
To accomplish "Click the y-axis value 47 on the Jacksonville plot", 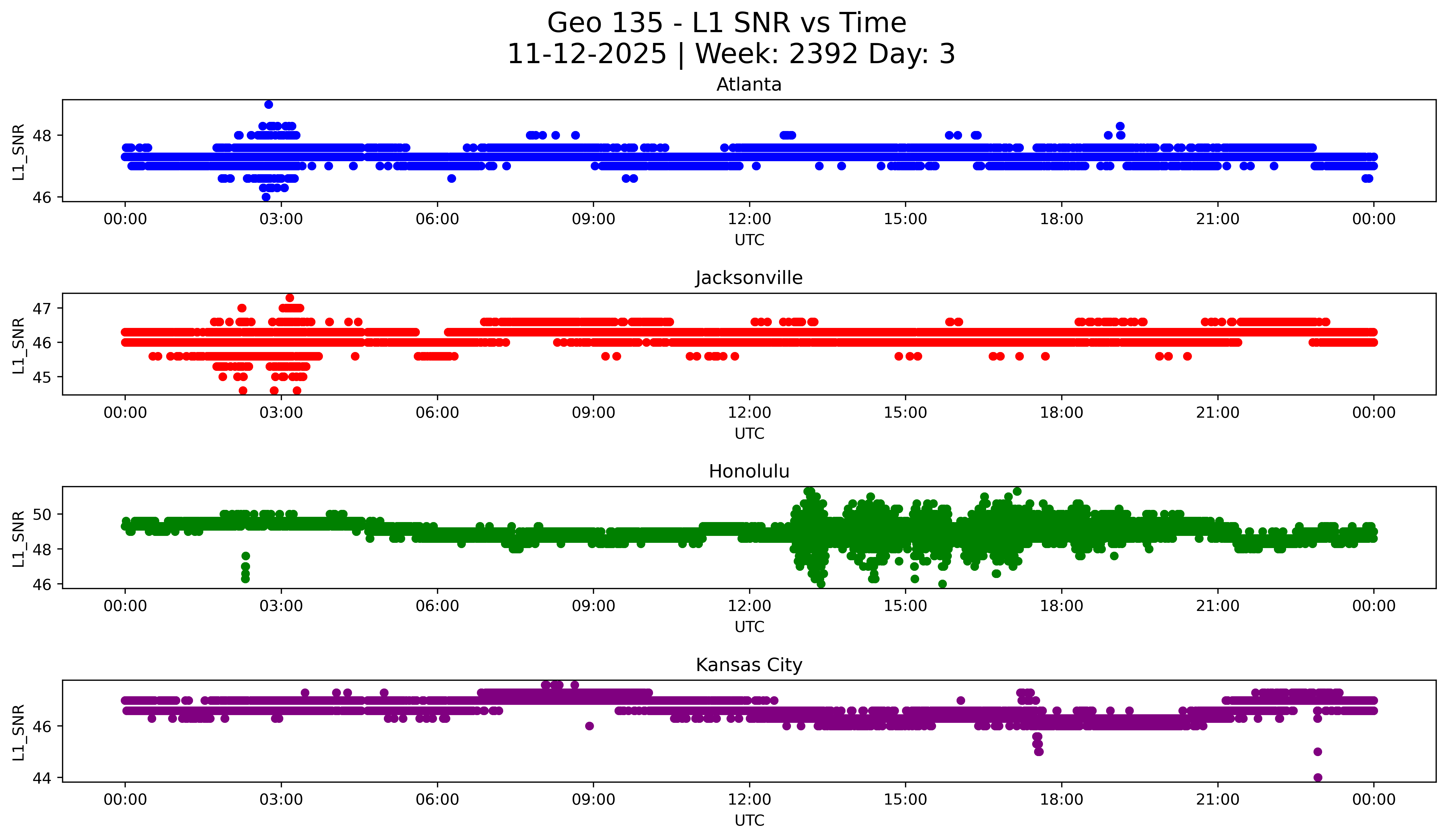I will pyautogui.click(x=42, y=309).
